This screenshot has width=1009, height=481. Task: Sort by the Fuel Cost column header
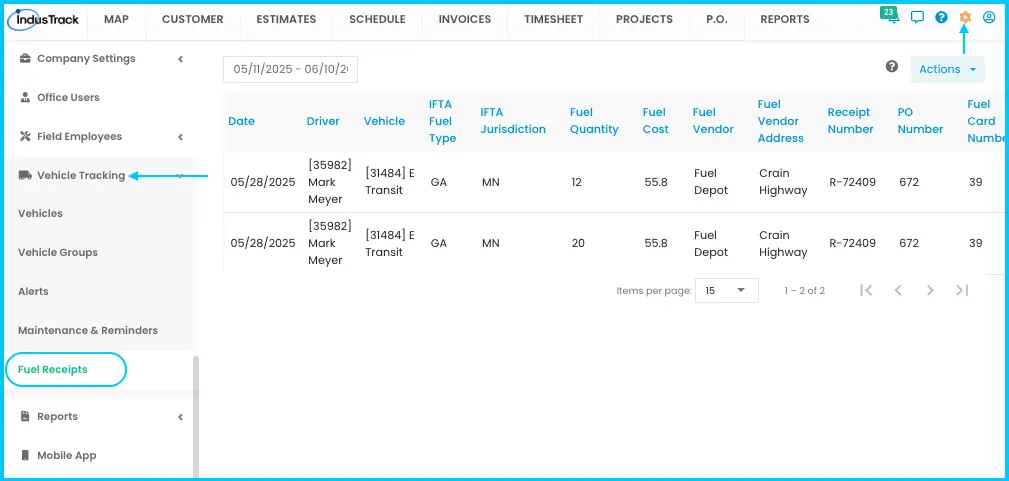656,121
